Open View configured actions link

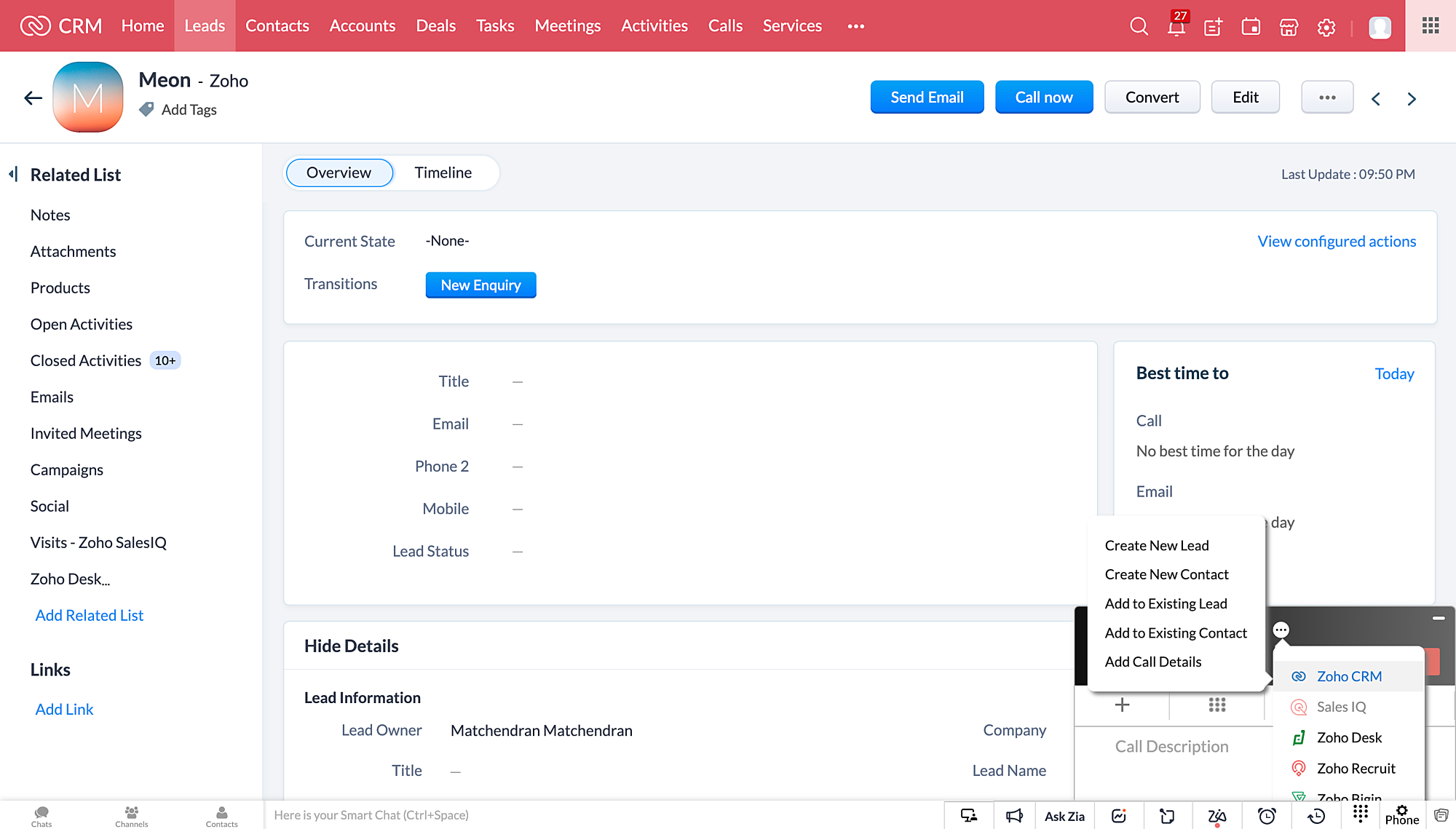1337,241
